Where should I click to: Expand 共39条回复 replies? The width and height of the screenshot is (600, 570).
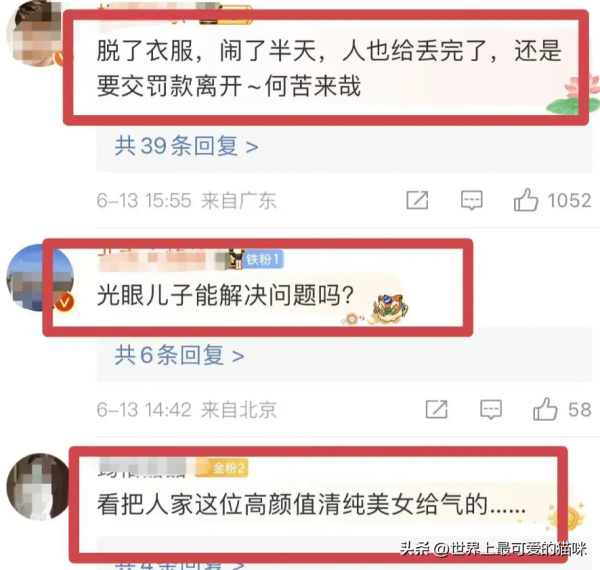pos(186,146)
